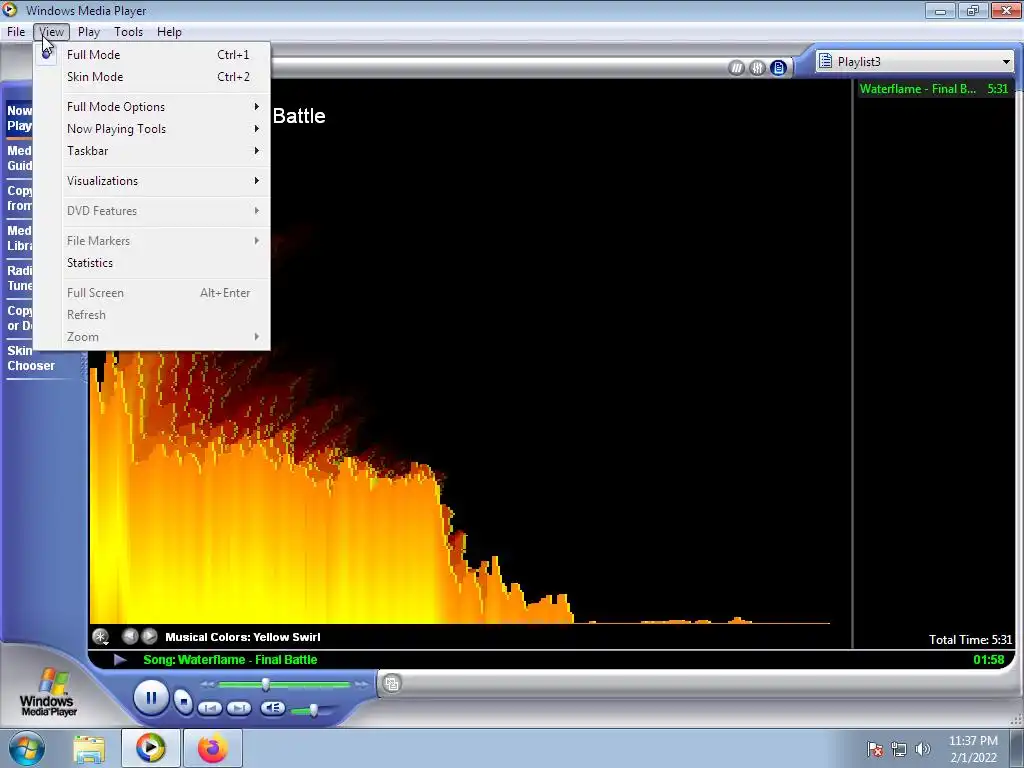
Task: Click the Total Time: 5:31 label
Action: coord(970,640)
